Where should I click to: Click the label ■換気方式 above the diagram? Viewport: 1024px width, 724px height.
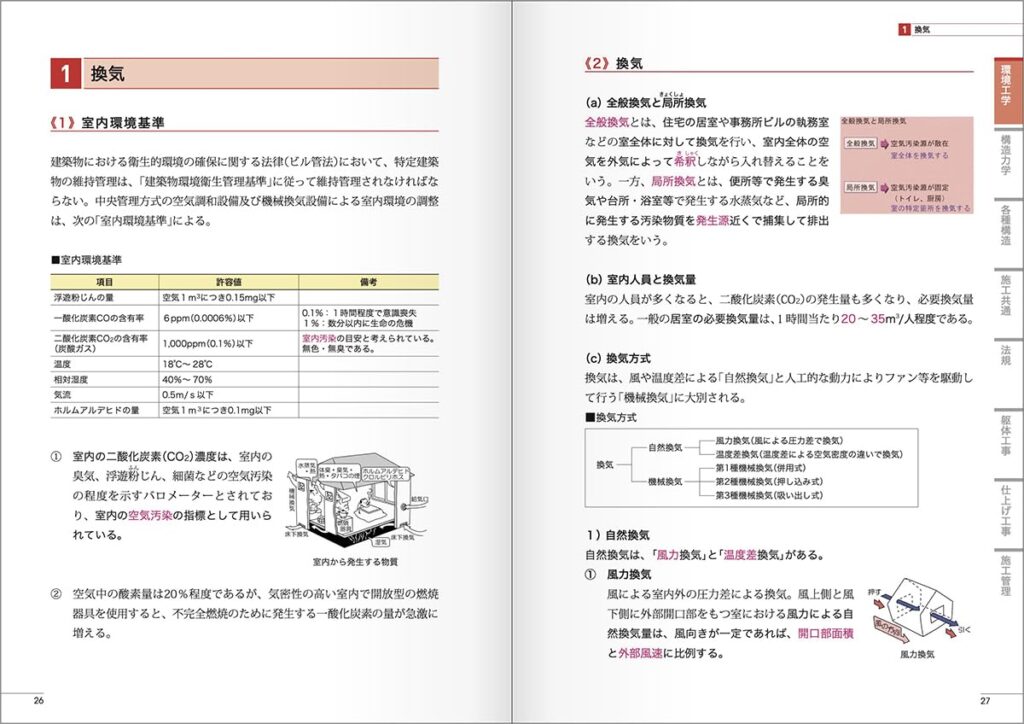click(x=611, y=417)
